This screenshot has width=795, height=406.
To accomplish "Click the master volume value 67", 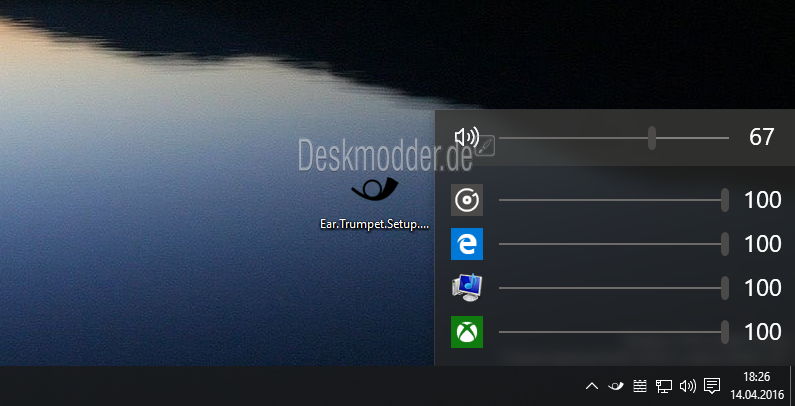I will (x=762, y=137).
